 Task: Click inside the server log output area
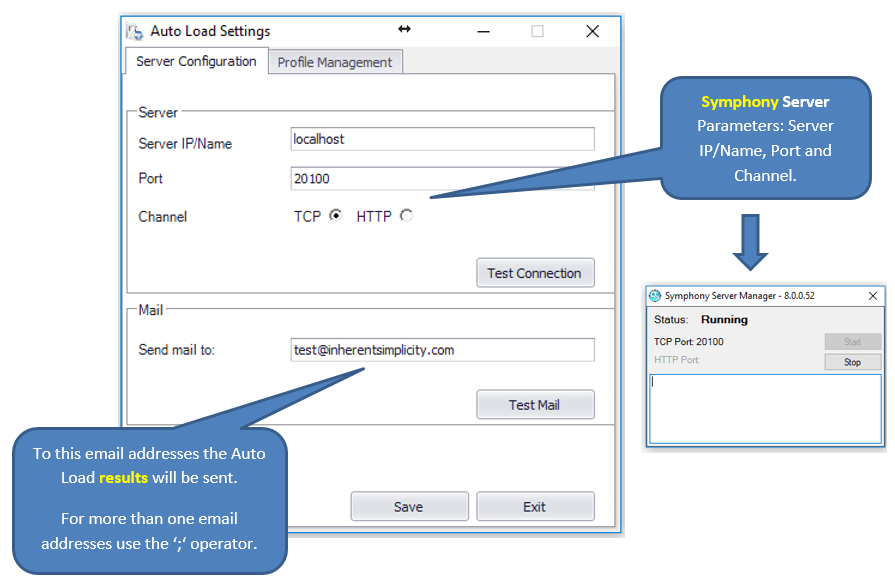pos(765,408)
